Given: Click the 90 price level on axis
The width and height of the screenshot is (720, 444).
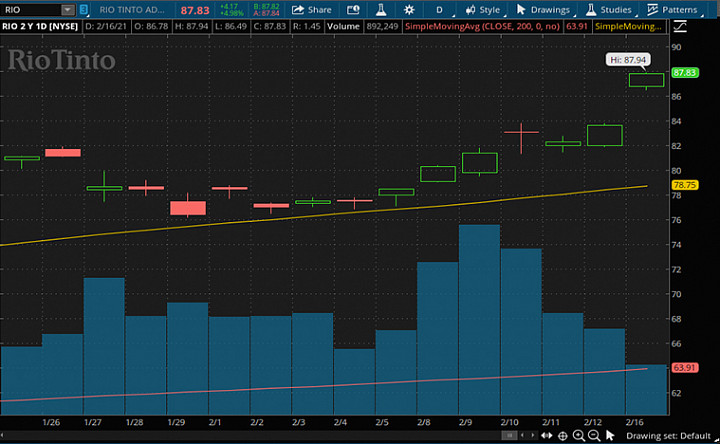Looking at the screenshot, I should coord(676,47).
